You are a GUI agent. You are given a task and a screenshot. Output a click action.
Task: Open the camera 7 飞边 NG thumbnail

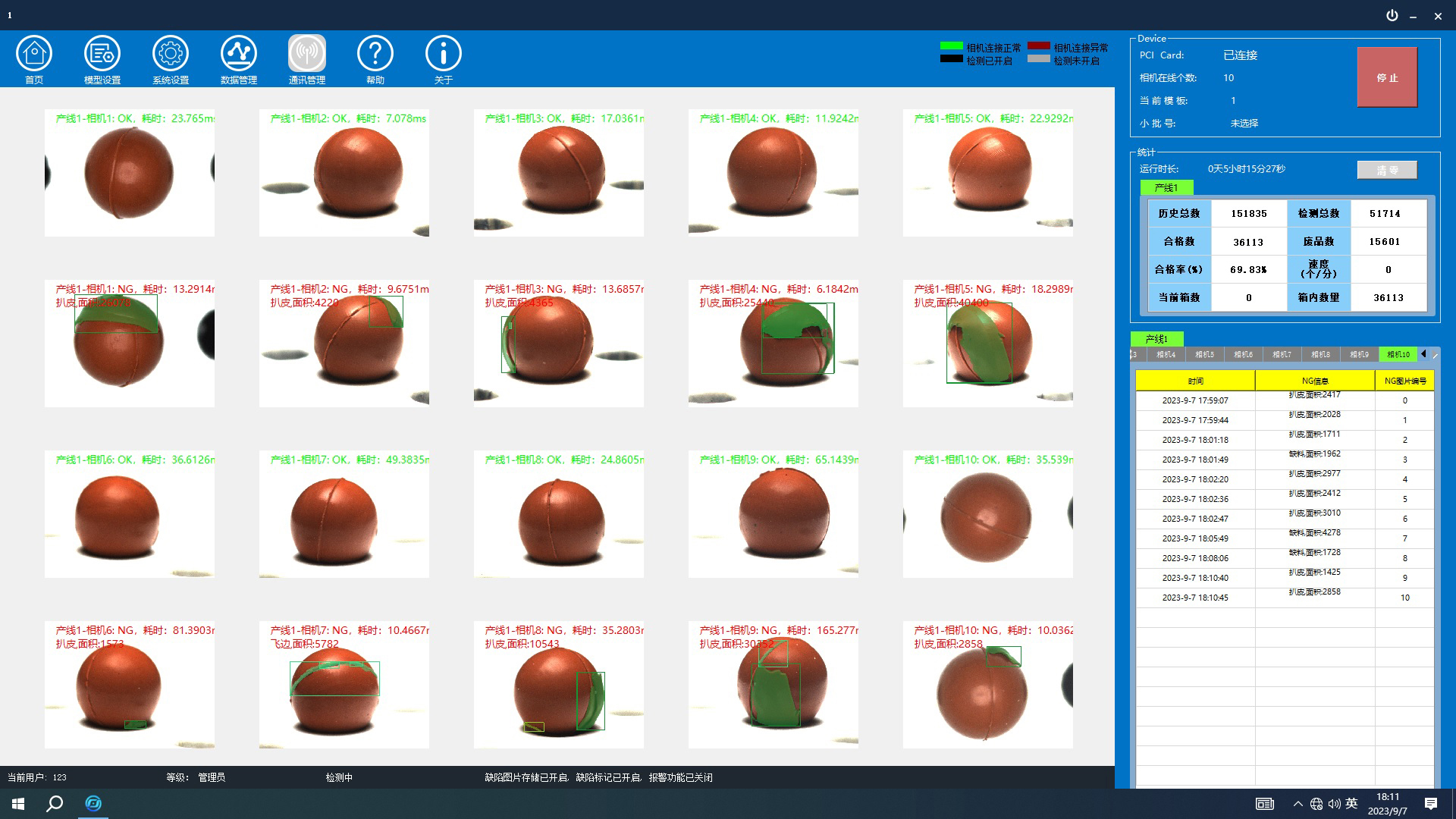click(344, 685)
